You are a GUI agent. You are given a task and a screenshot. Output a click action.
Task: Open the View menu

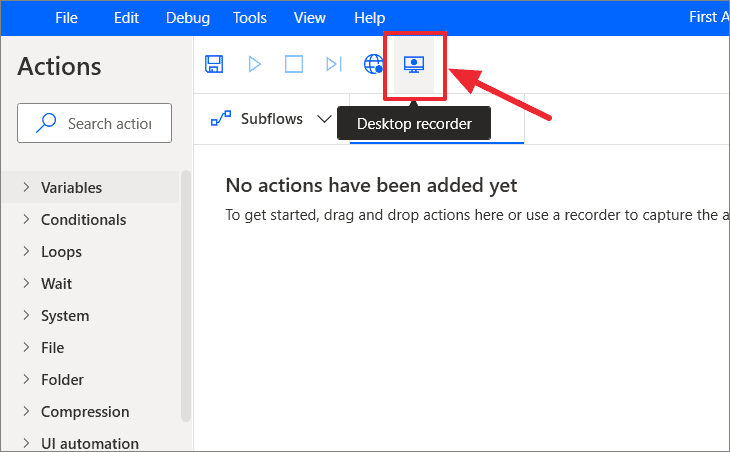pos(310,18)
